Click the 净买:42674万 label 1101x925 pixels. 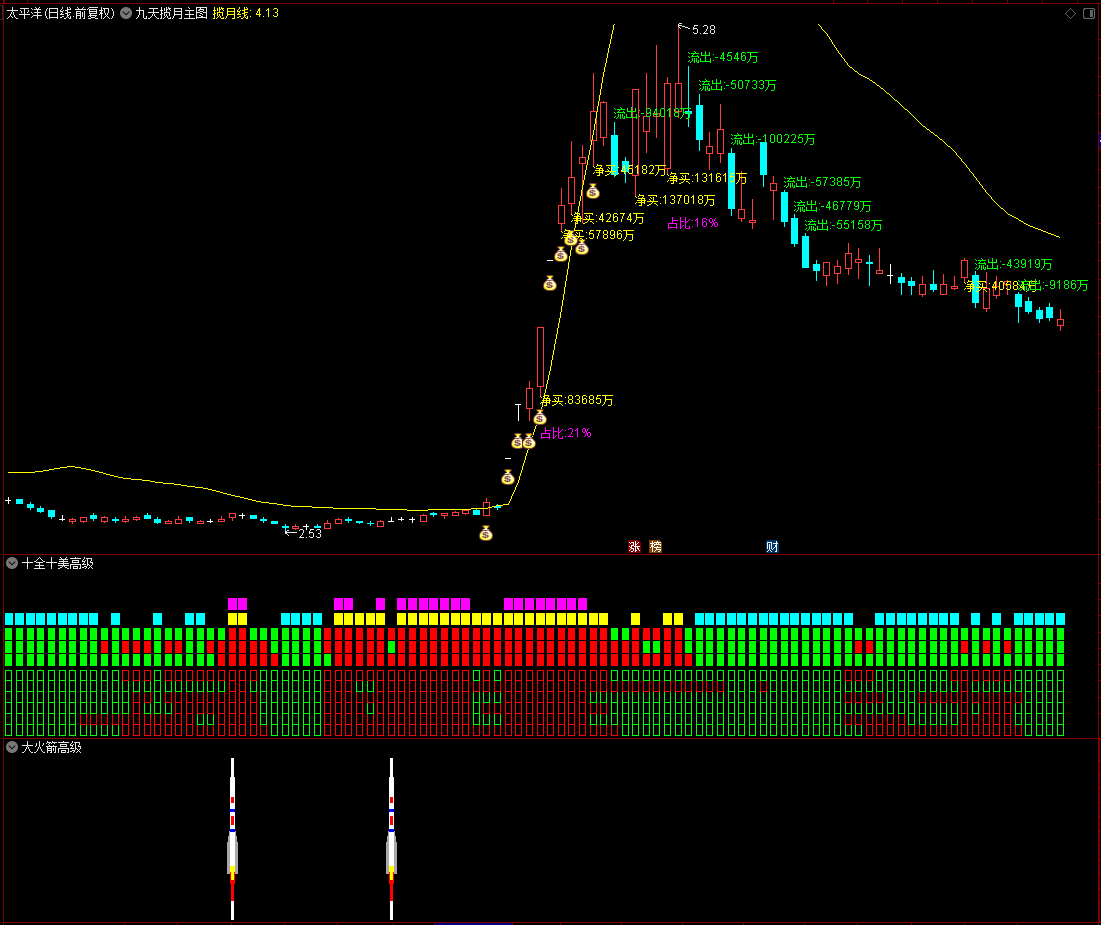pos(607,218)
